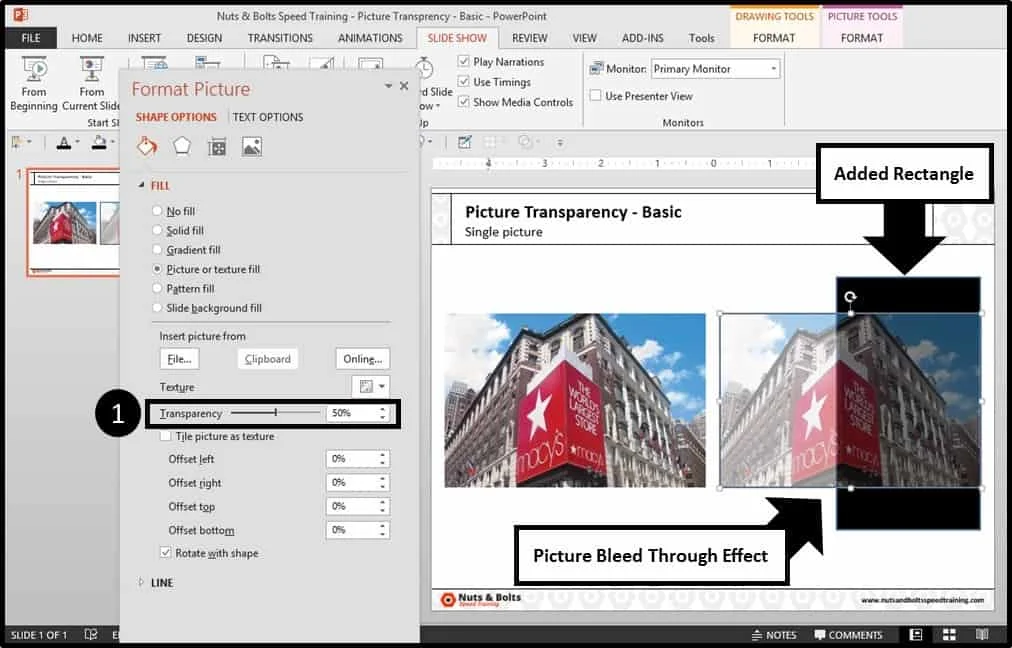Viewport: 1012px width, 648px height.
Task: Click the Transparency slider track
Action: 276,412
